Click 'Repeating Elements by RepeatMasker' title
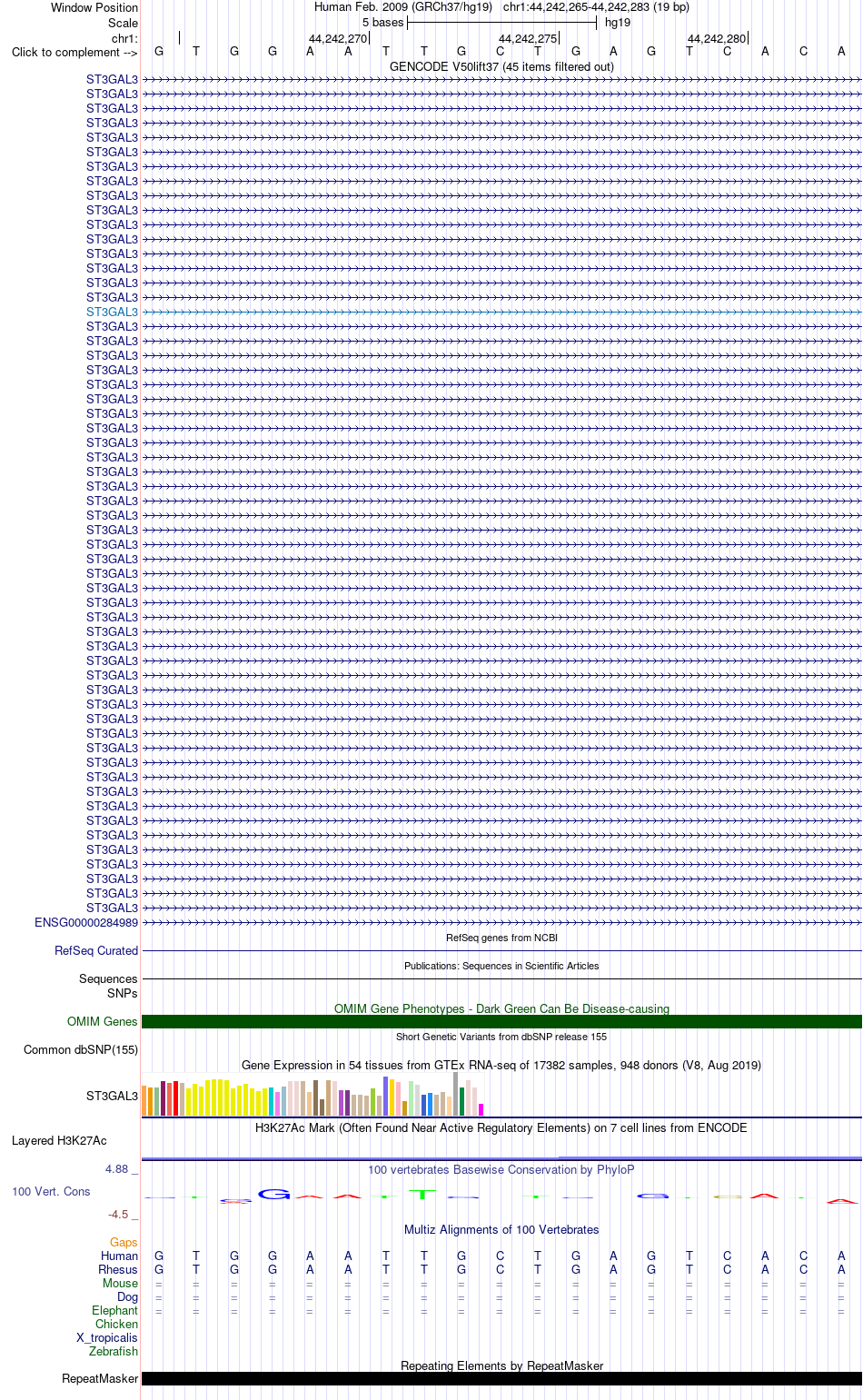Image resolution: width=863 pixels, height=1400 pixels. [501, 1365]
